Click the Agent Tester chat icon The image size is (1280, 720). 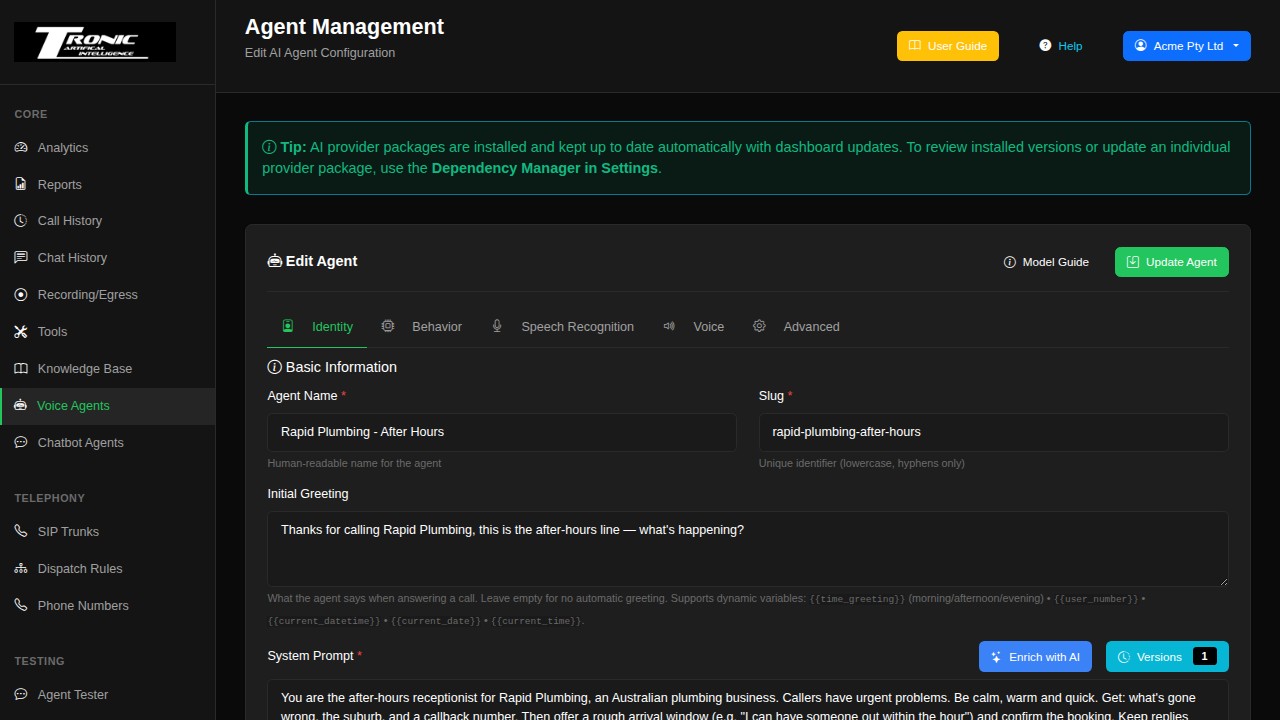click(21, 695)
